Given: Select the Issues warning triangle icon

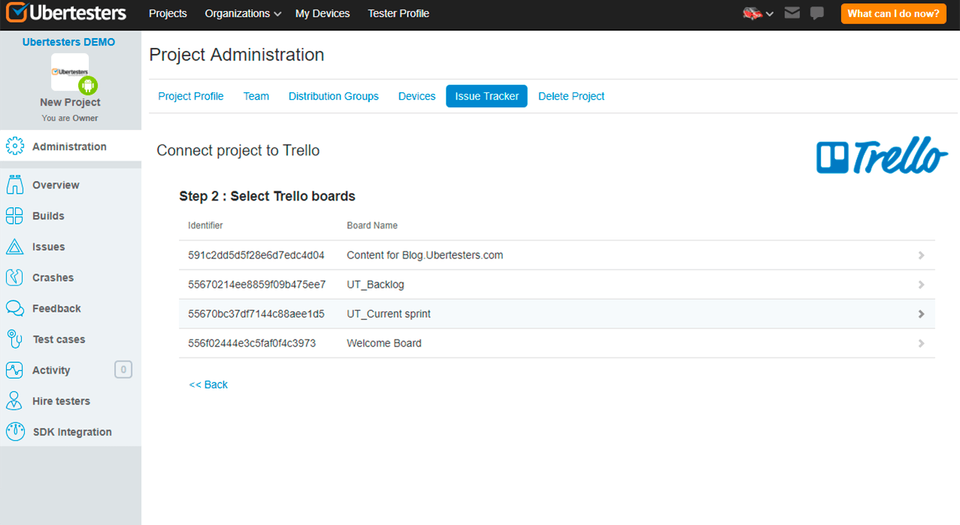Looking at the screenshot, I should coord(15,247).
